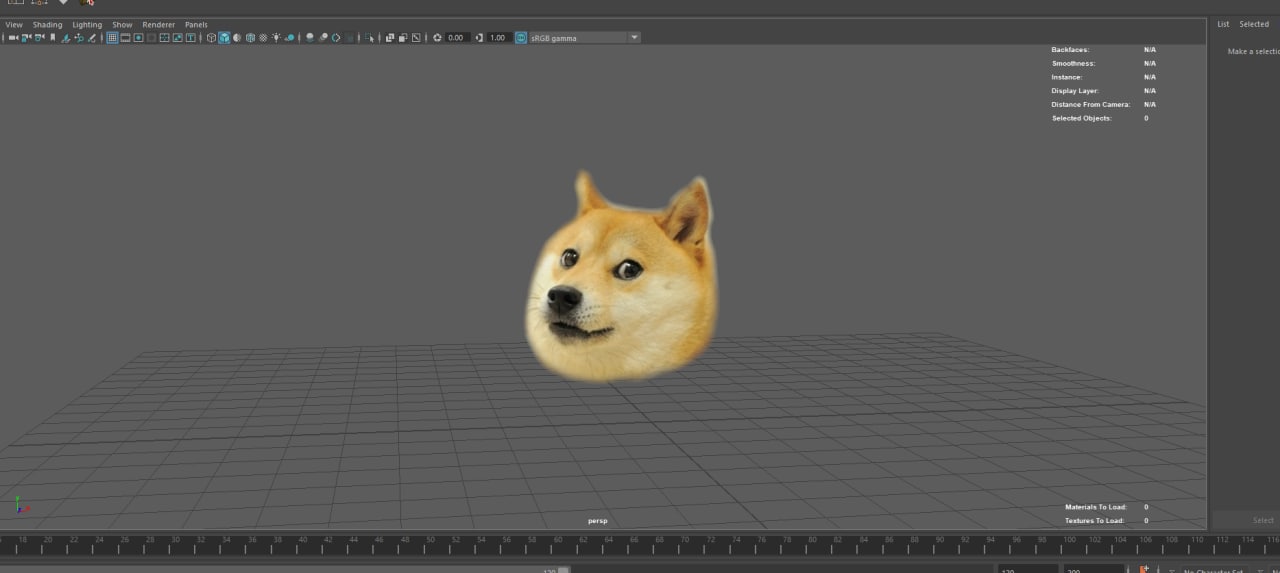This screenshot has height=573, width=1280.
Task: Toggle the Resolution Gate icon
Action: [x=138, y=37]
